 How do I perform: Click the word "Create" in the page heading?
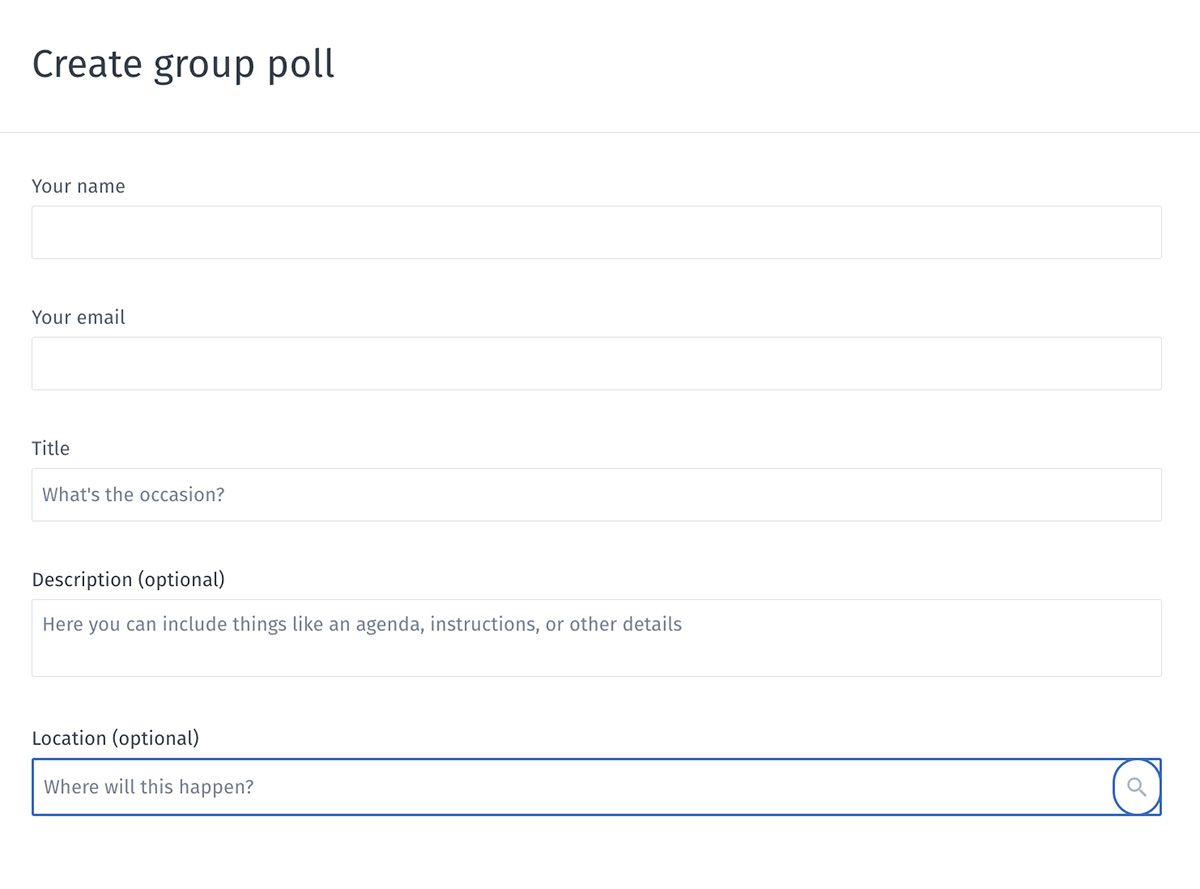pos(87,65)
